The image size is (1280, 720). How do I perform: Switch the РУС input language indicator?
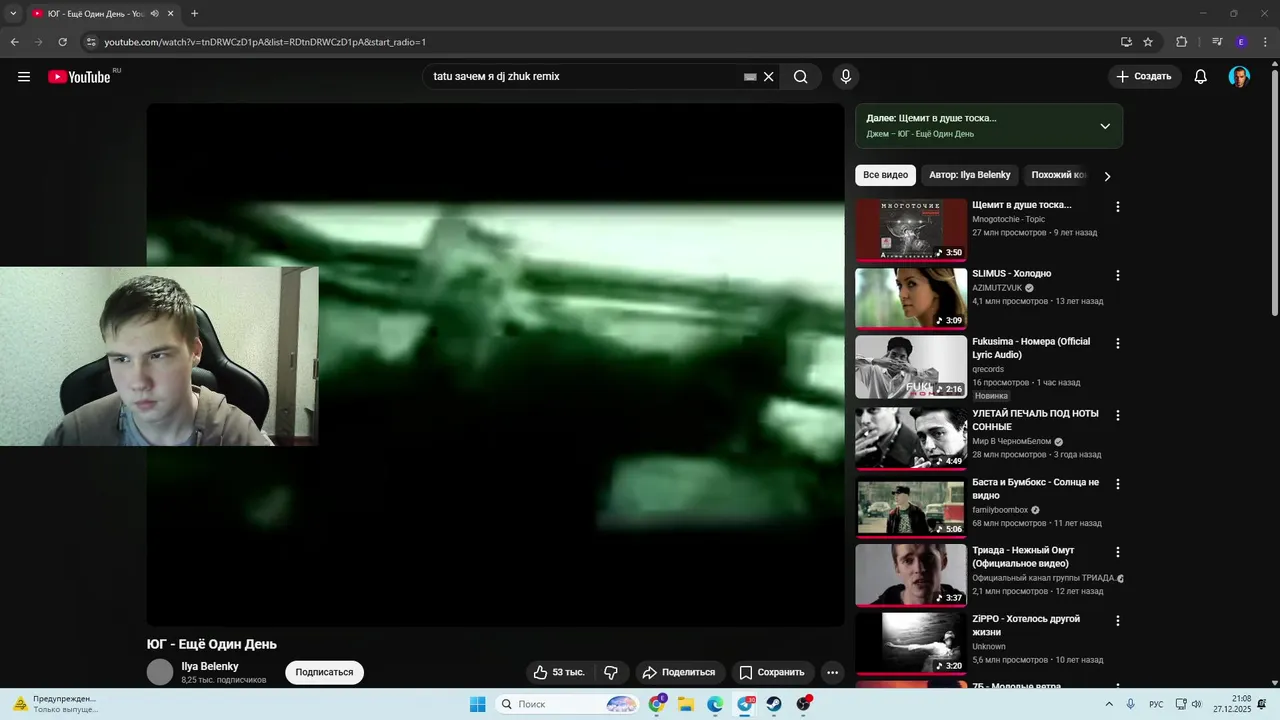1156,704
